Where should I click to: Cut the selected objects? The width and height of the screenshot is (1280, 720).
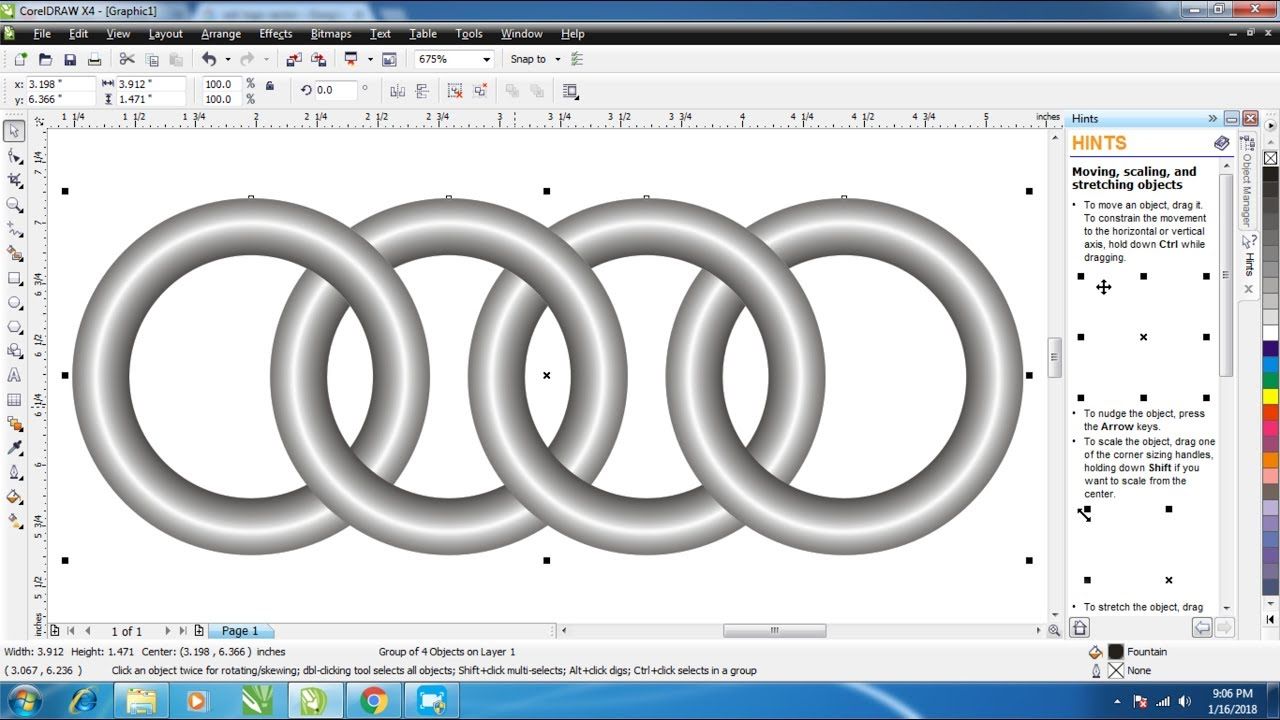(x=127, y=60)
